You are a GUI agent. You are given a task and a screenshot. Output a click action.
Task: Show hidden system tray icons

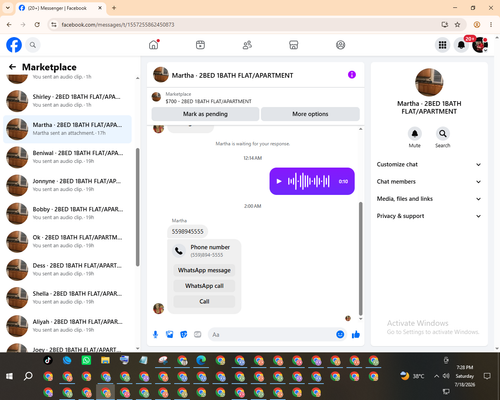point(436,376)
